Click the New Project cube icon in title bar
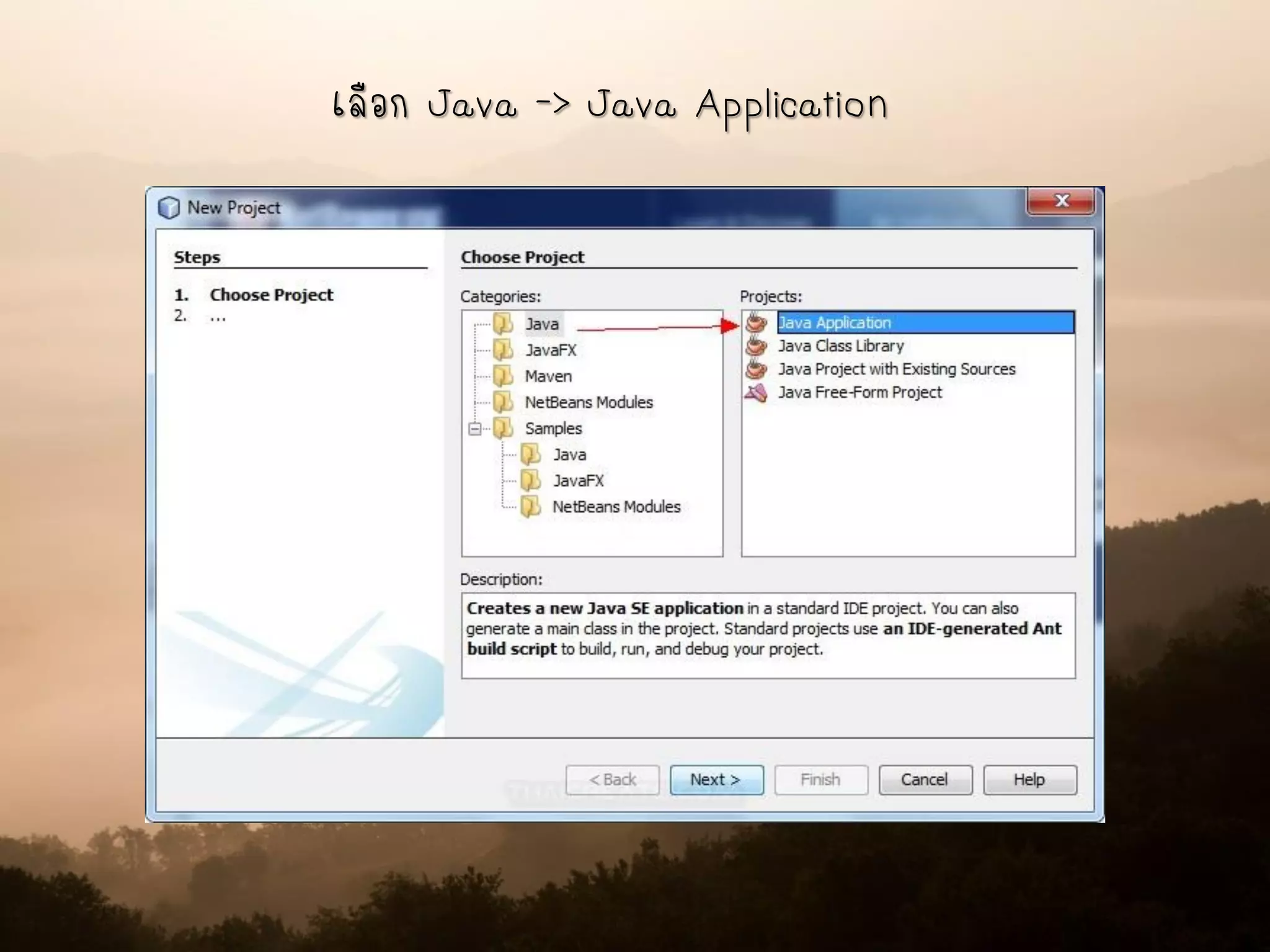This screenshot has width=1270, height=952. pos(169,208)
